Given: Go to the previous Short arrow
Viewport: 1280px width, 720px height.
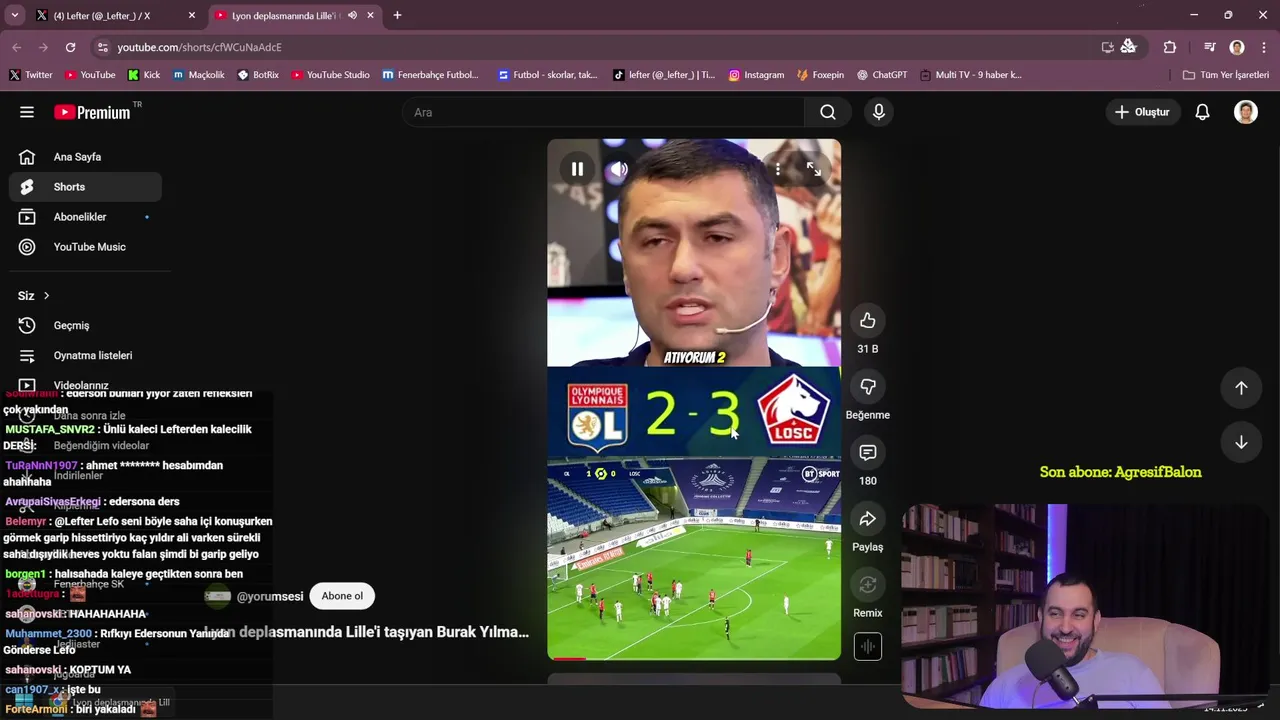Looking at the screenshot, I should tap(1241, 388).
